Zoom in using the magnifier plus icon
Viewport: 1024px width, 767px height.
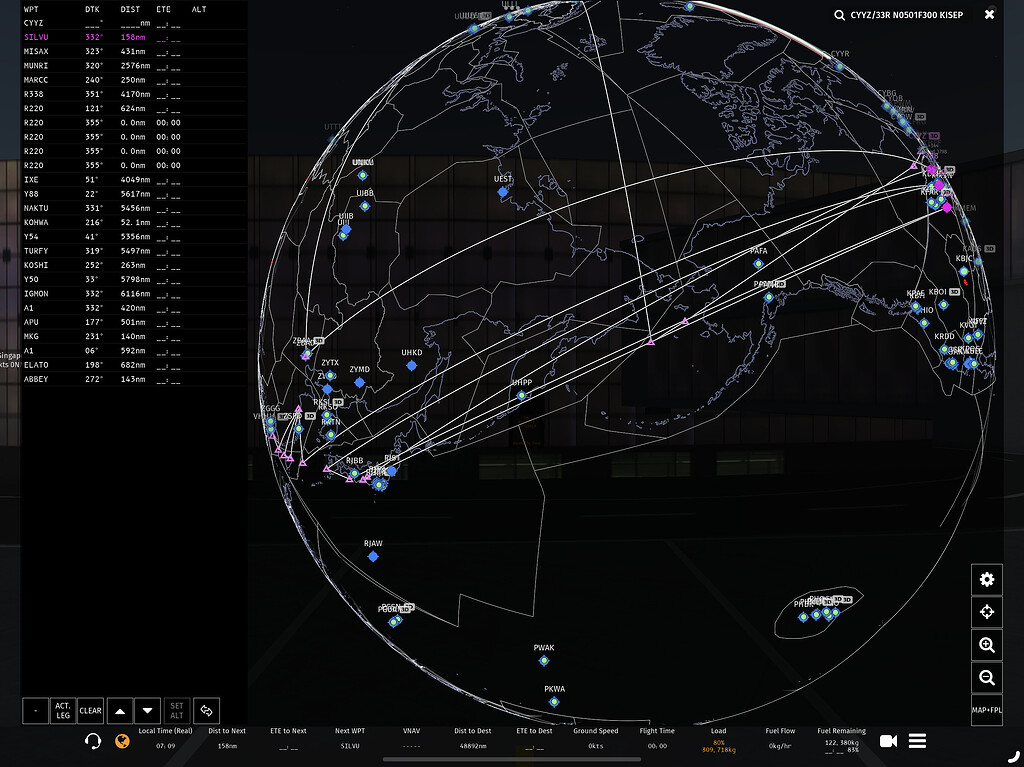point(987,645)
